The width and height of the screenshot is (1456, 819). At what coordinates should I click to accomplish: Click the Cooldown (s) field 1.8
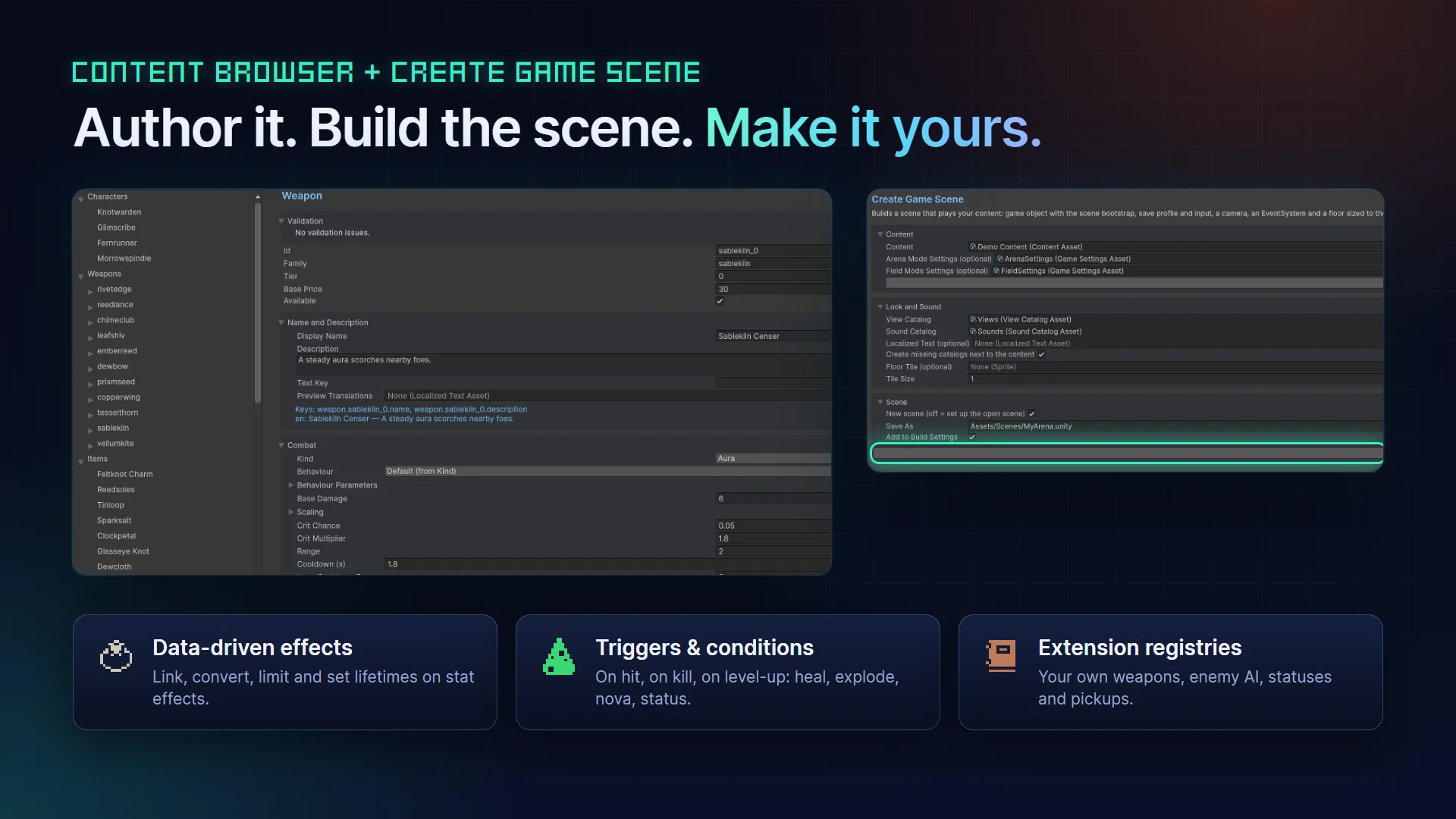[x=607, y=564]
